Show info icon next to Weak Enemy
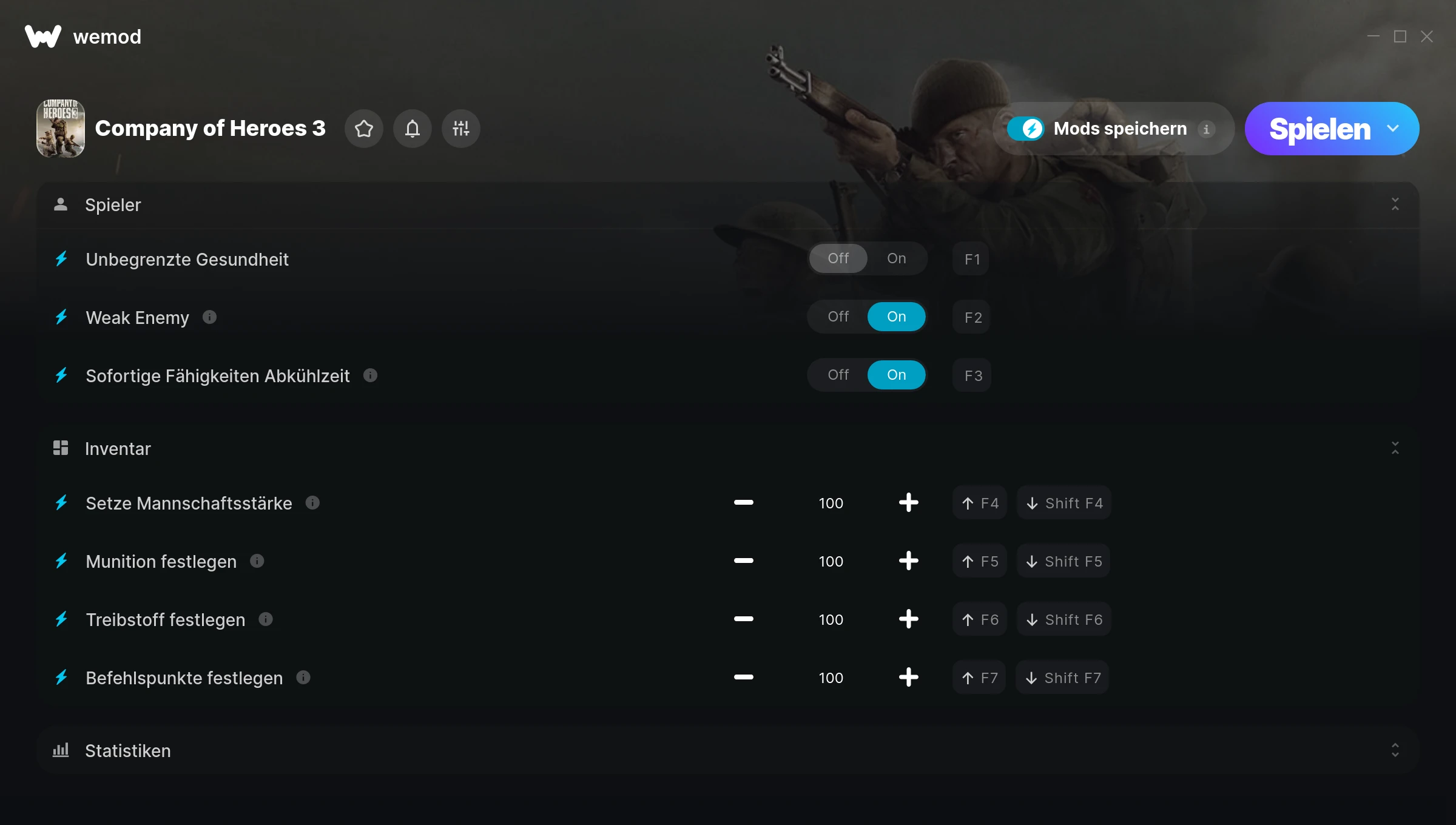The width and height of the screenshot is (1456, 825). (210, 317)
